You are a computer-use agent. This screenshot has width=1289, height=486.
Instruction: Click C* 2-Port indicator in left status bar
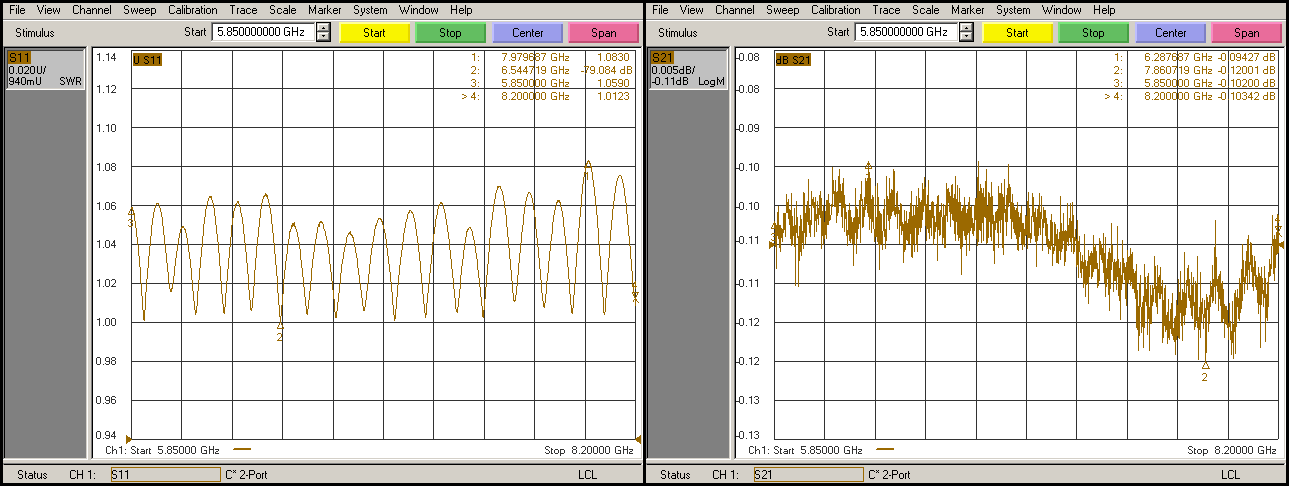245,475
